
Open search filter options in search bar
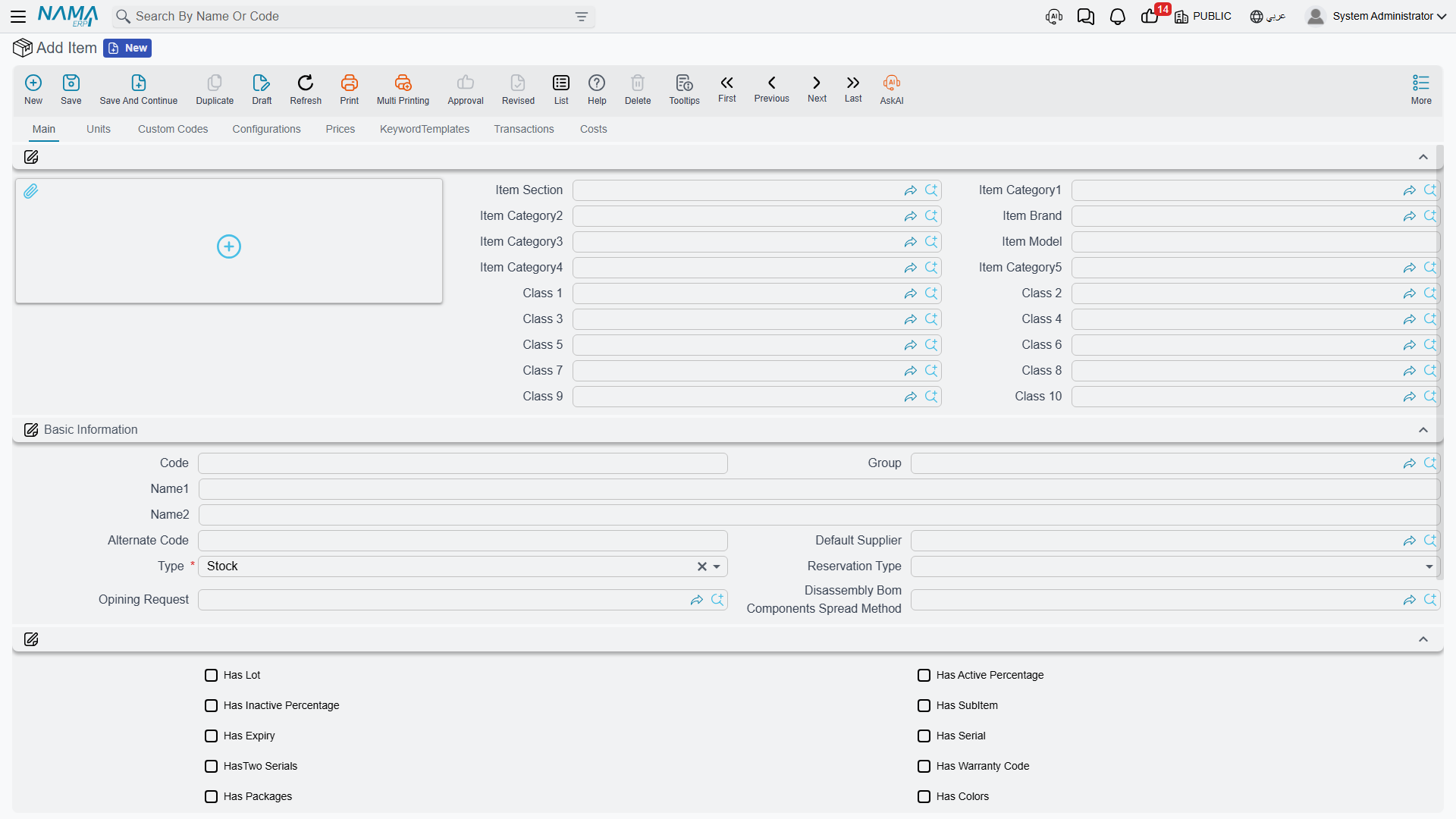click(582, 17)
